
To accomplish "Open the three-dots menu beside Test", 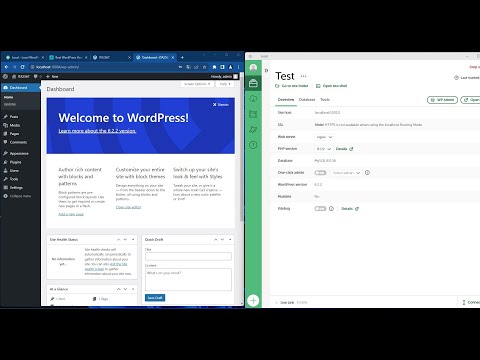I will coord(303,76).
